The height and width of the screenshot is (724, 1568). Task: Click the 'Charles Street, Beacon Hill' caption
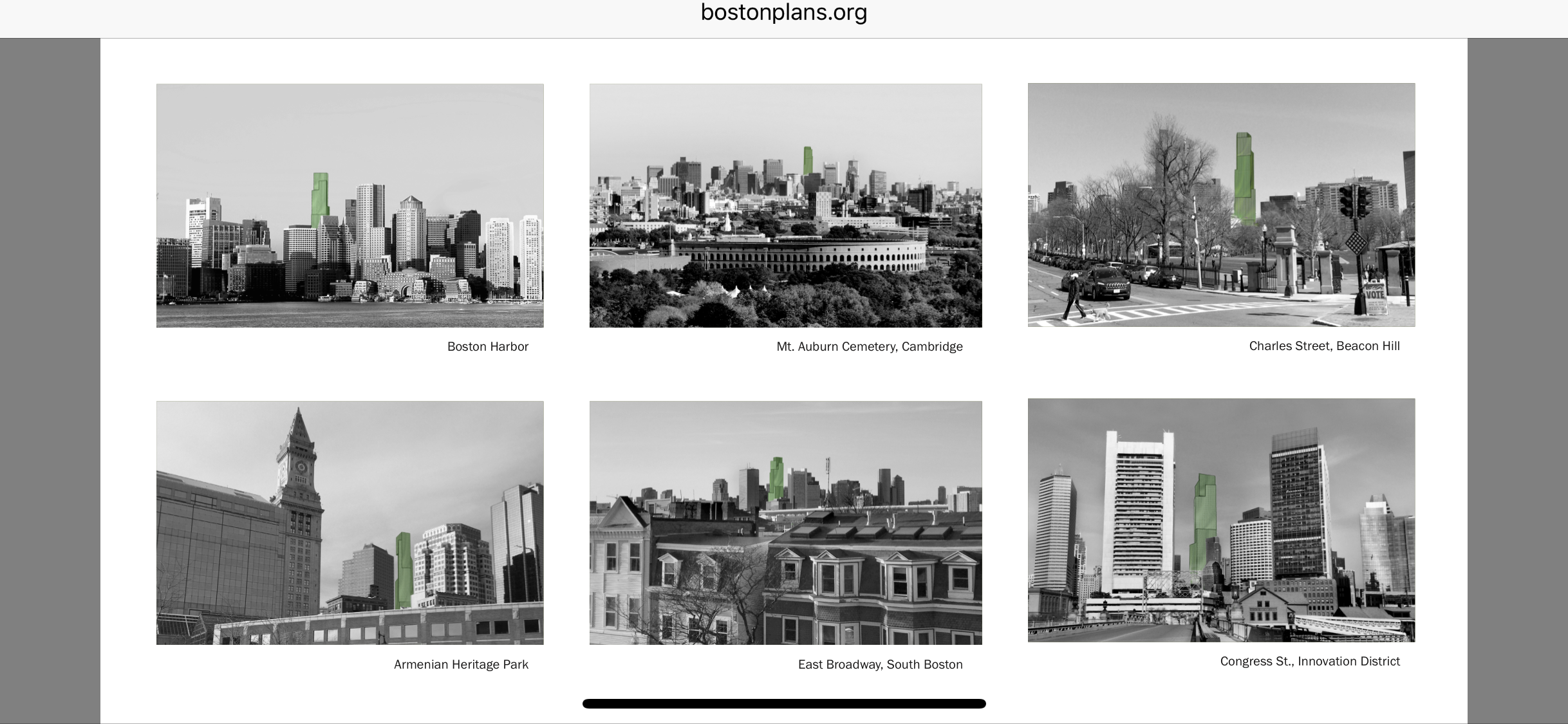pos(1324,346)
